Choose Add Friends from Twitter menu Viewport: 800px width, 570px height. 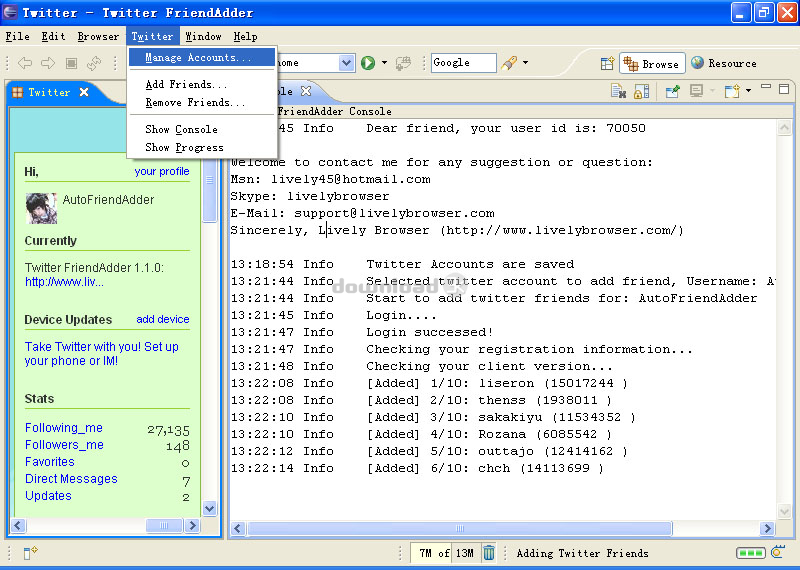tap(186, 85)
